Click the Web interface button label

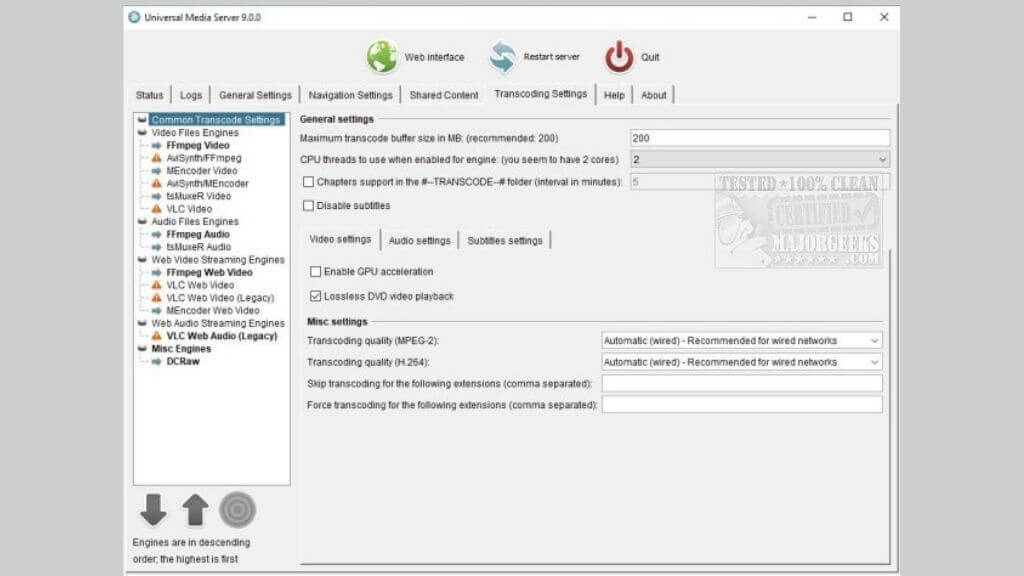pyautogui.click(x=434, y=57)
